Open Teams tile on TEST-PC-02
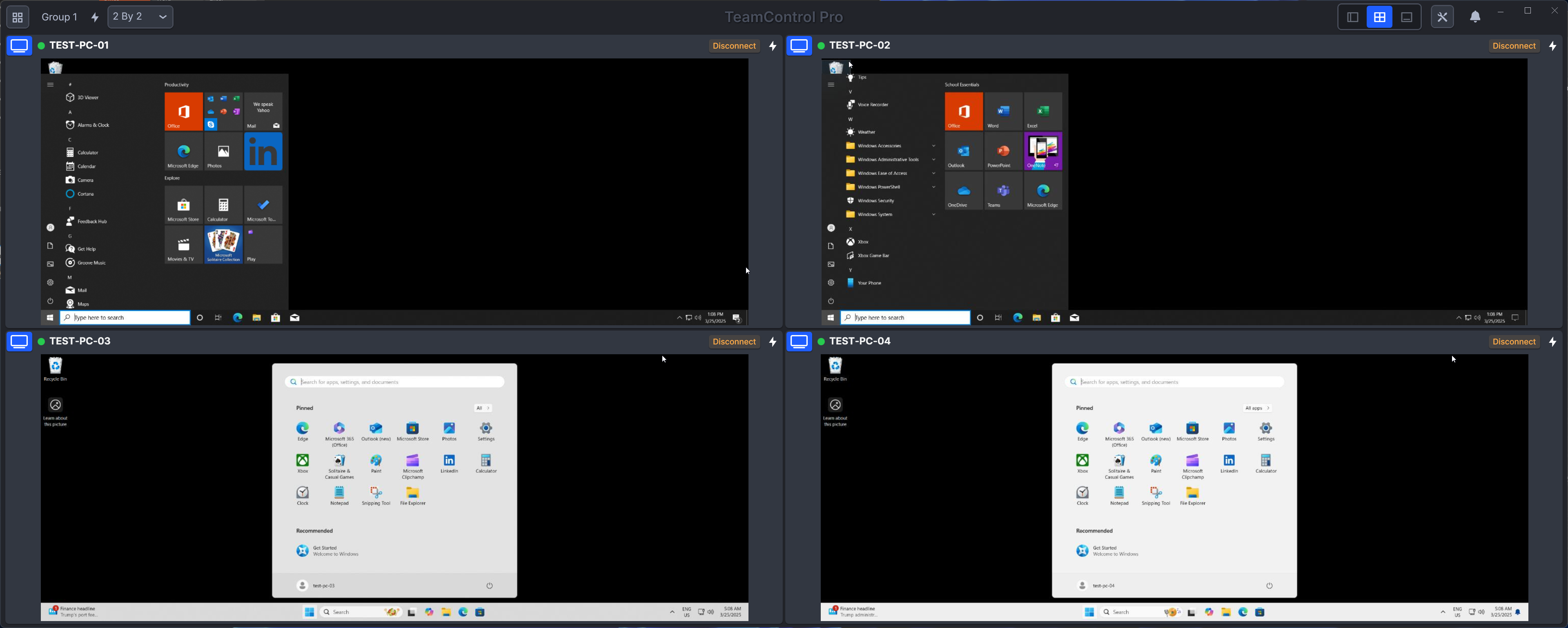 point(1003,191)
